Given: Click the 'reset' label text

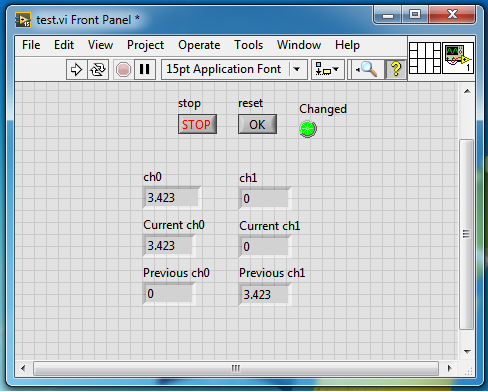Looking at the screenshot, I should 250,103.
